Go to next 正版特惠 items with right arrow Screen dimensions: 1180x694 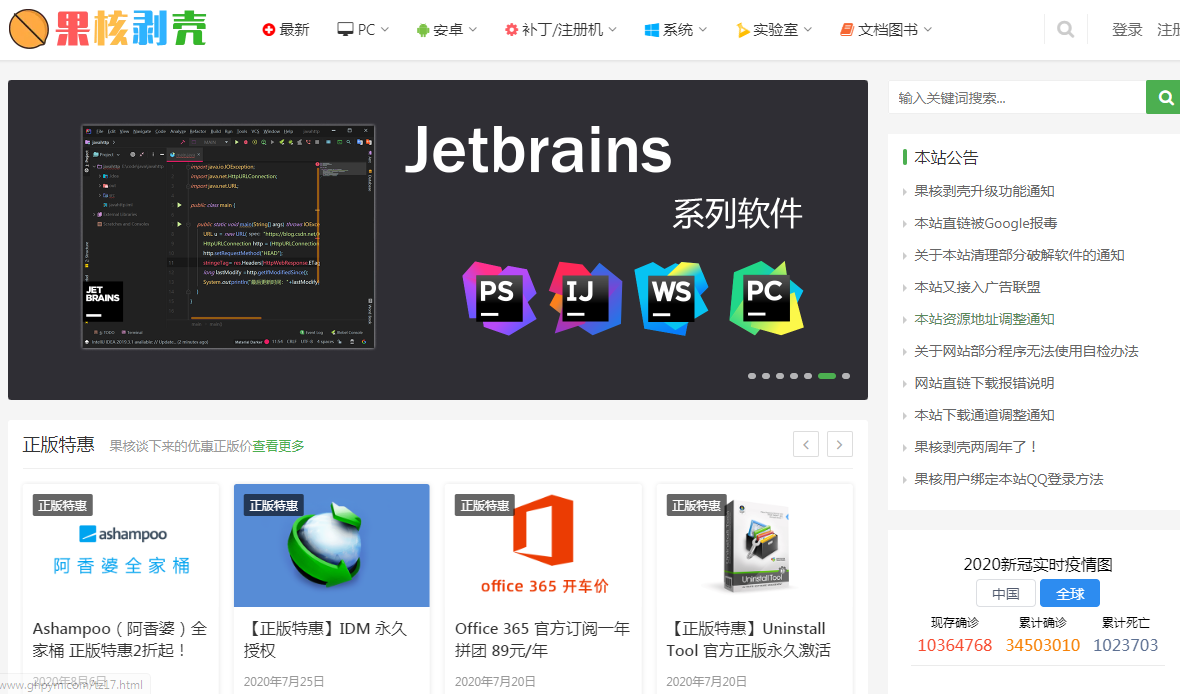[840, 444]
